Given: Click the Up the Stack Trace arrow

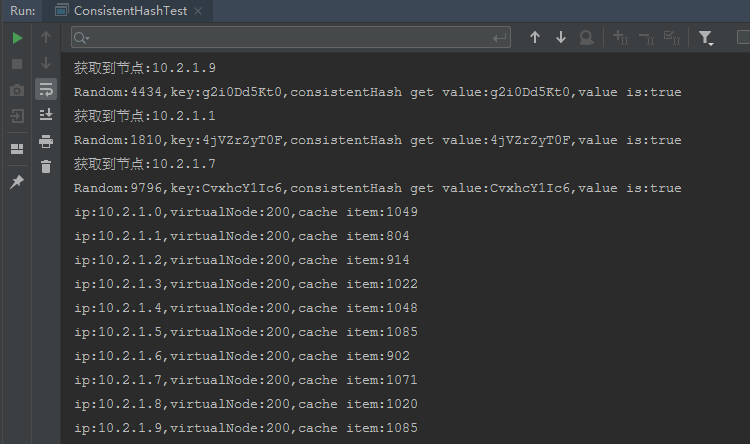Looking at the screenshot, I should (x=46, y=38).
